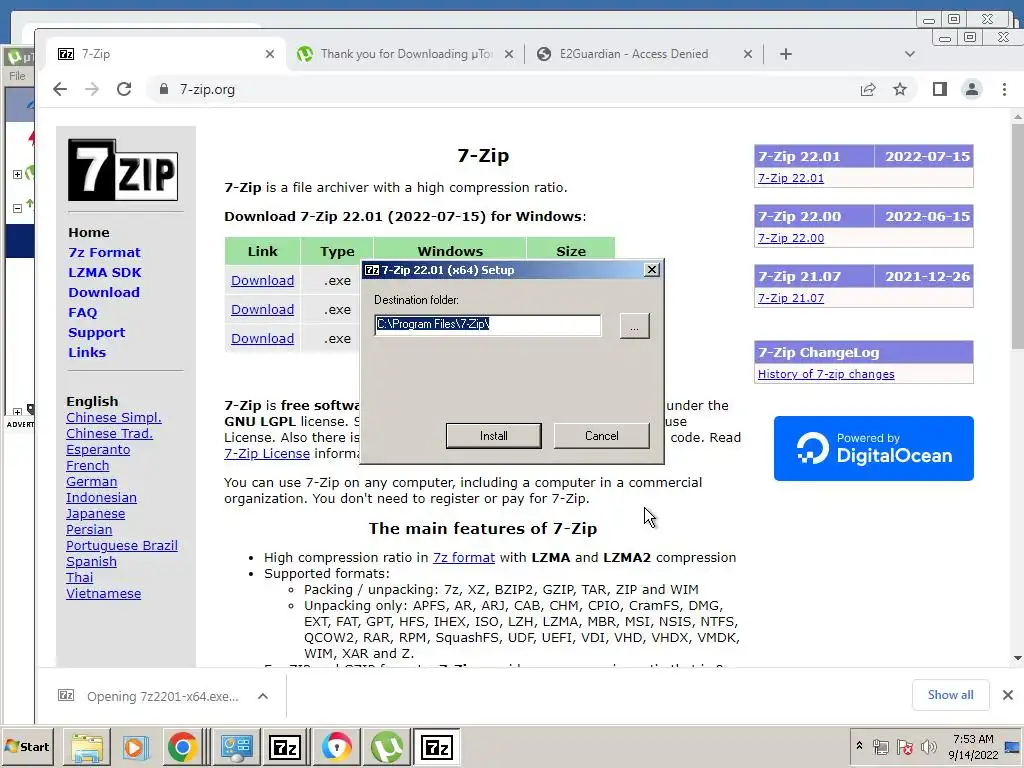This screenshot has width=1024, height=768.
Task: Open the 7-Zip License link
Action: pyautogui.click(x=266, y=453)
